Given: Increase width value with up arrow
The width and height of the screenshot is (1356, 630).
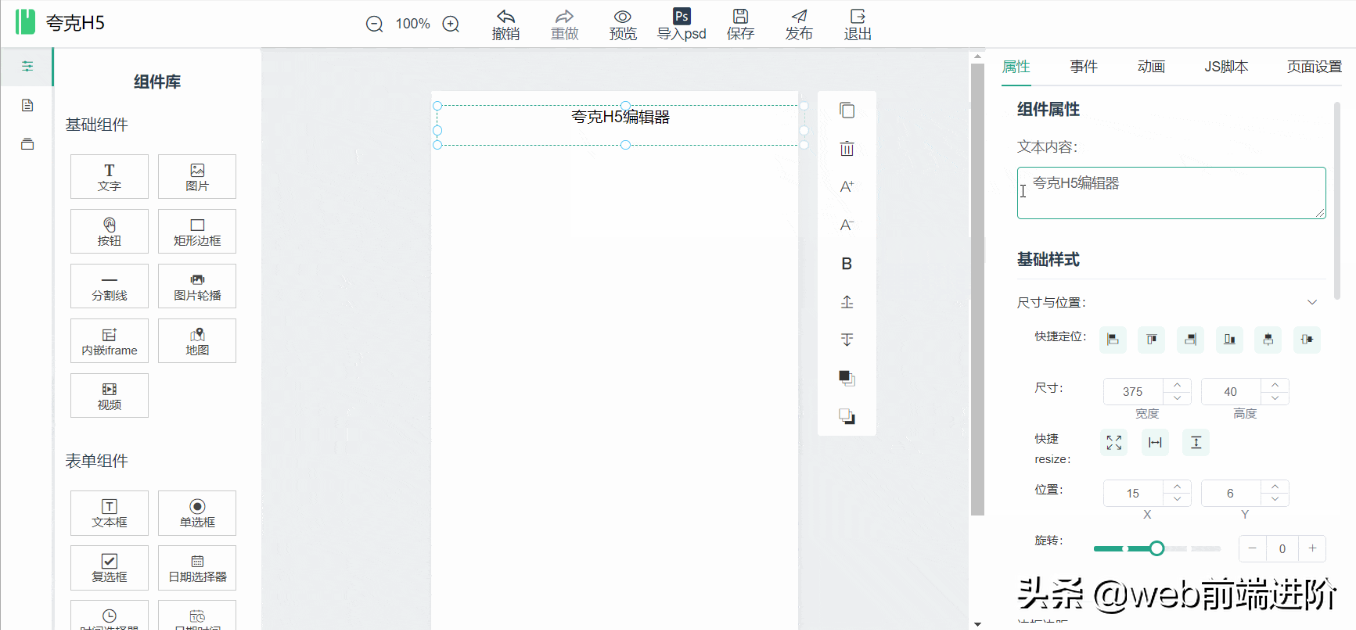Looking at the screenshot, I should click(x=1177, y=385).
